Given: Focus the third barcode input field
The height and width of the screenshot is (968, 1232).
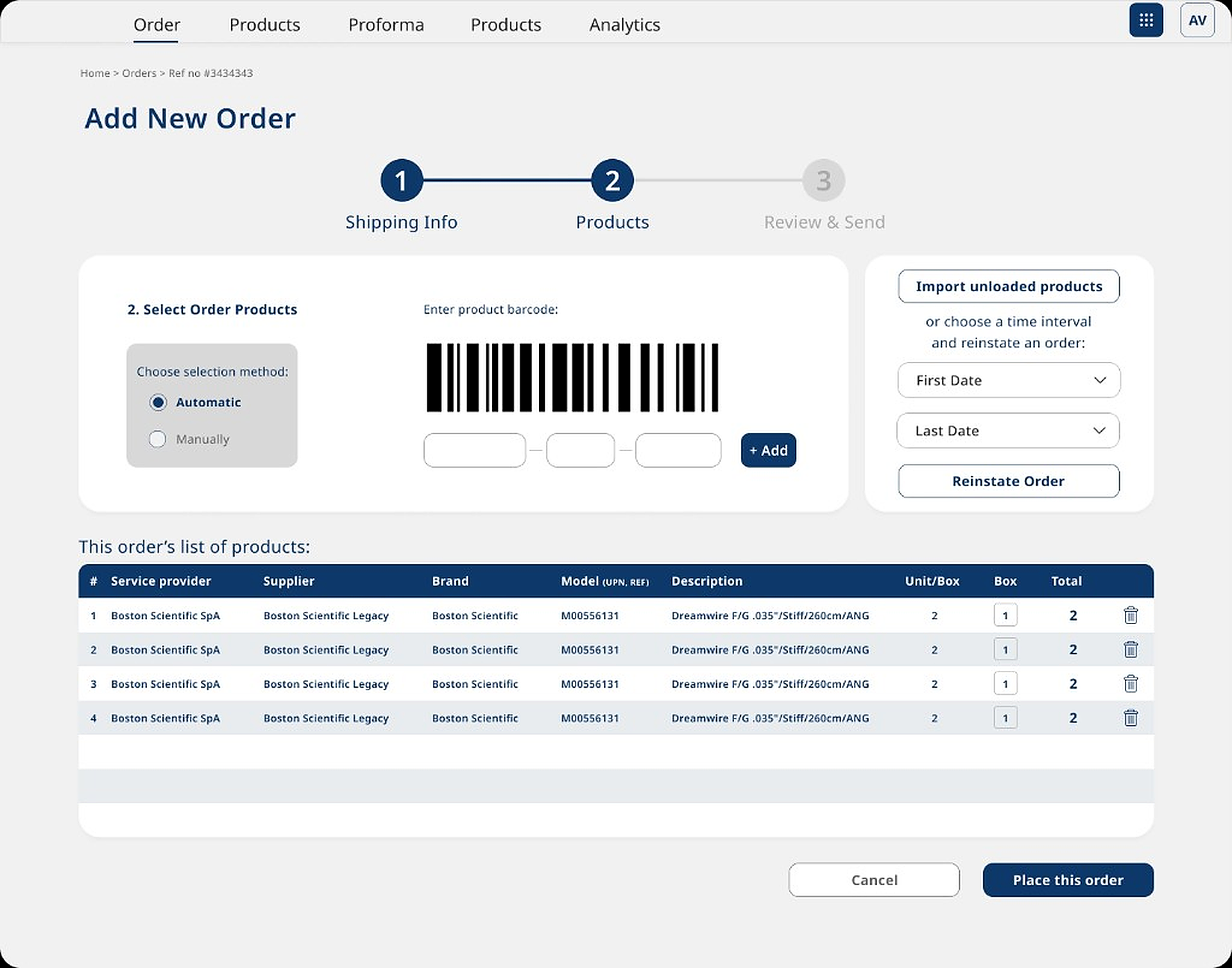Looking at the screenshot, I should pyautogui.click(x=678, y=450).
